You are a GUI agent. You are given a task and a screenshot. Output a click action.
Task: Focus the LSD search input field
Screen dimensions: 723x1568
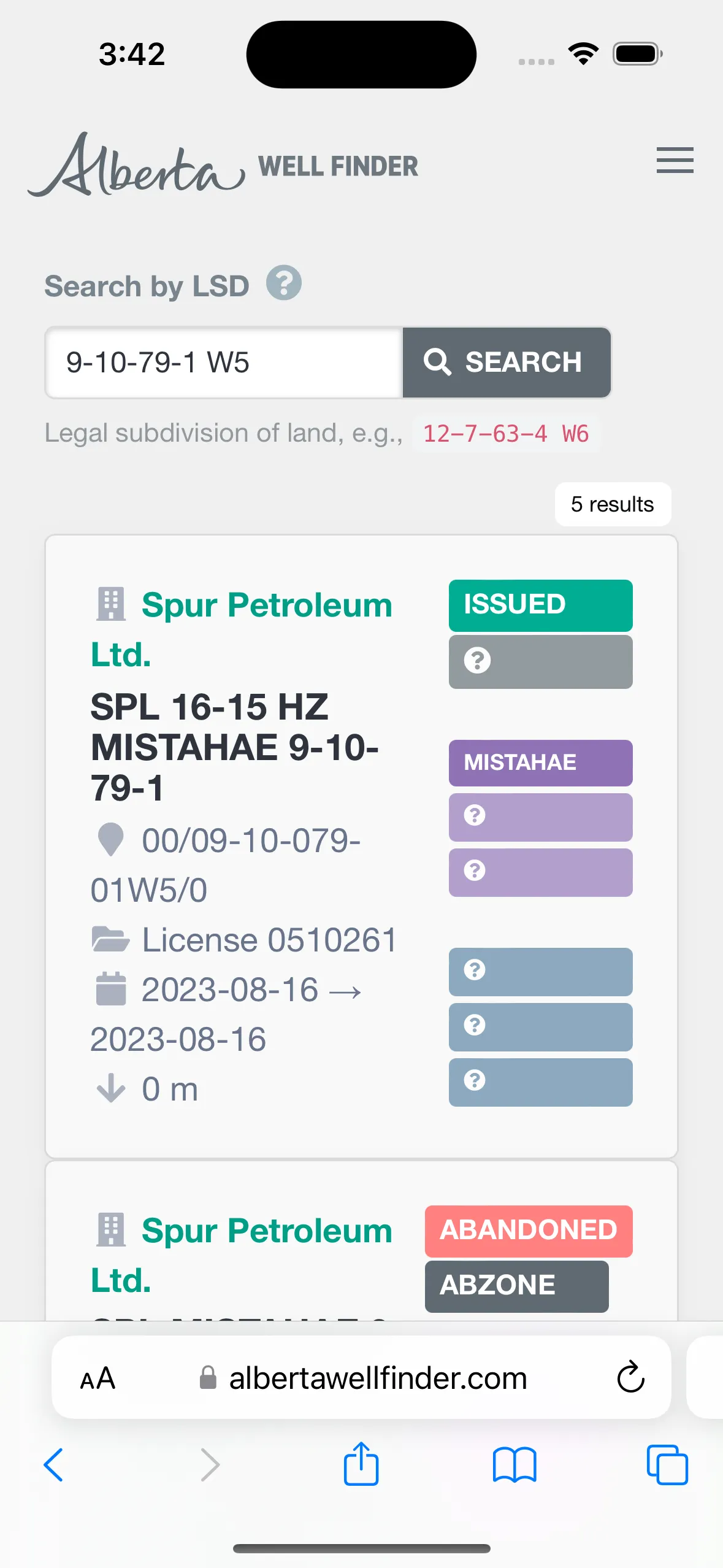pos(224,362)
